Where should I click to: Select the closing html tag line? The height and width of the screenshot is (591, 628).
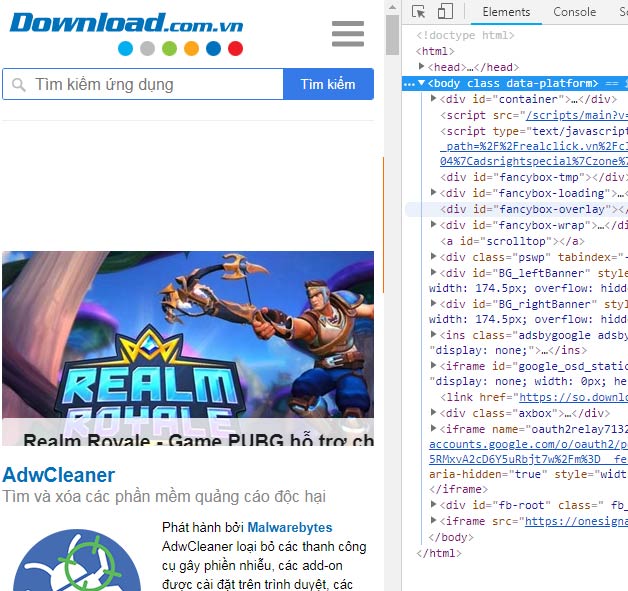pos(439,553)
